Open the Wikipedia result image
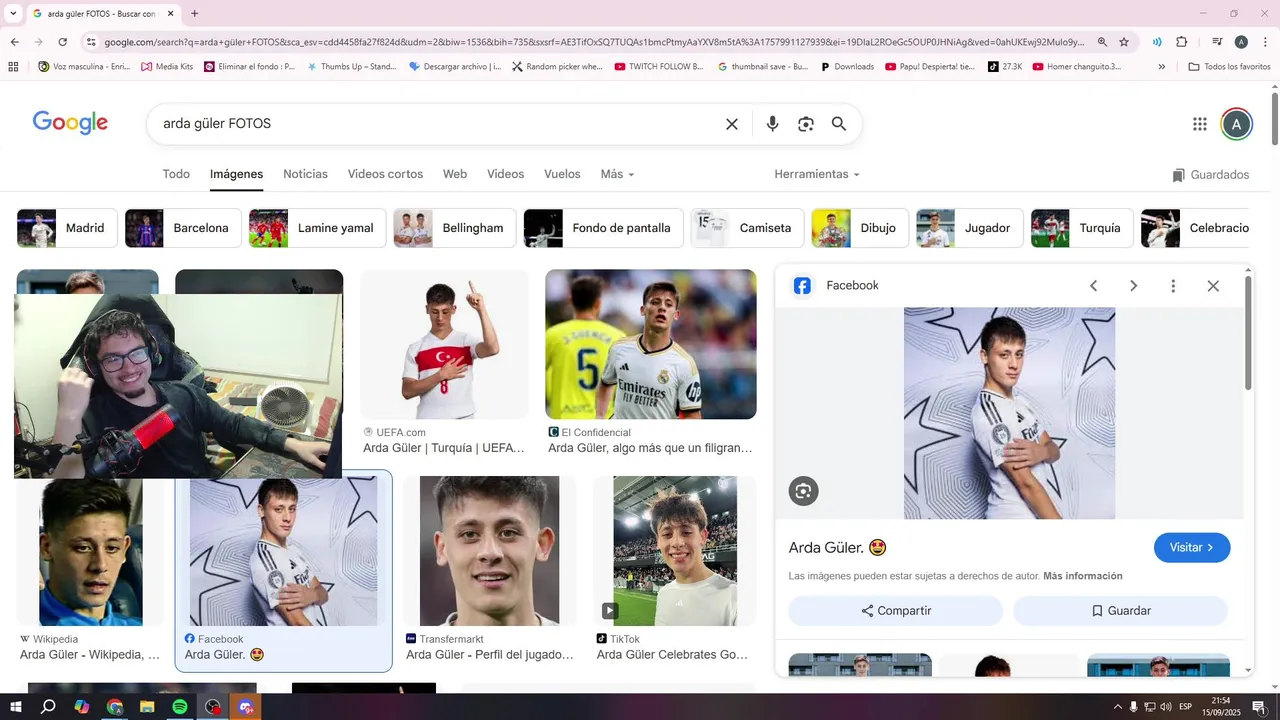Screen dimensions: 1280x720 point(91,552)
